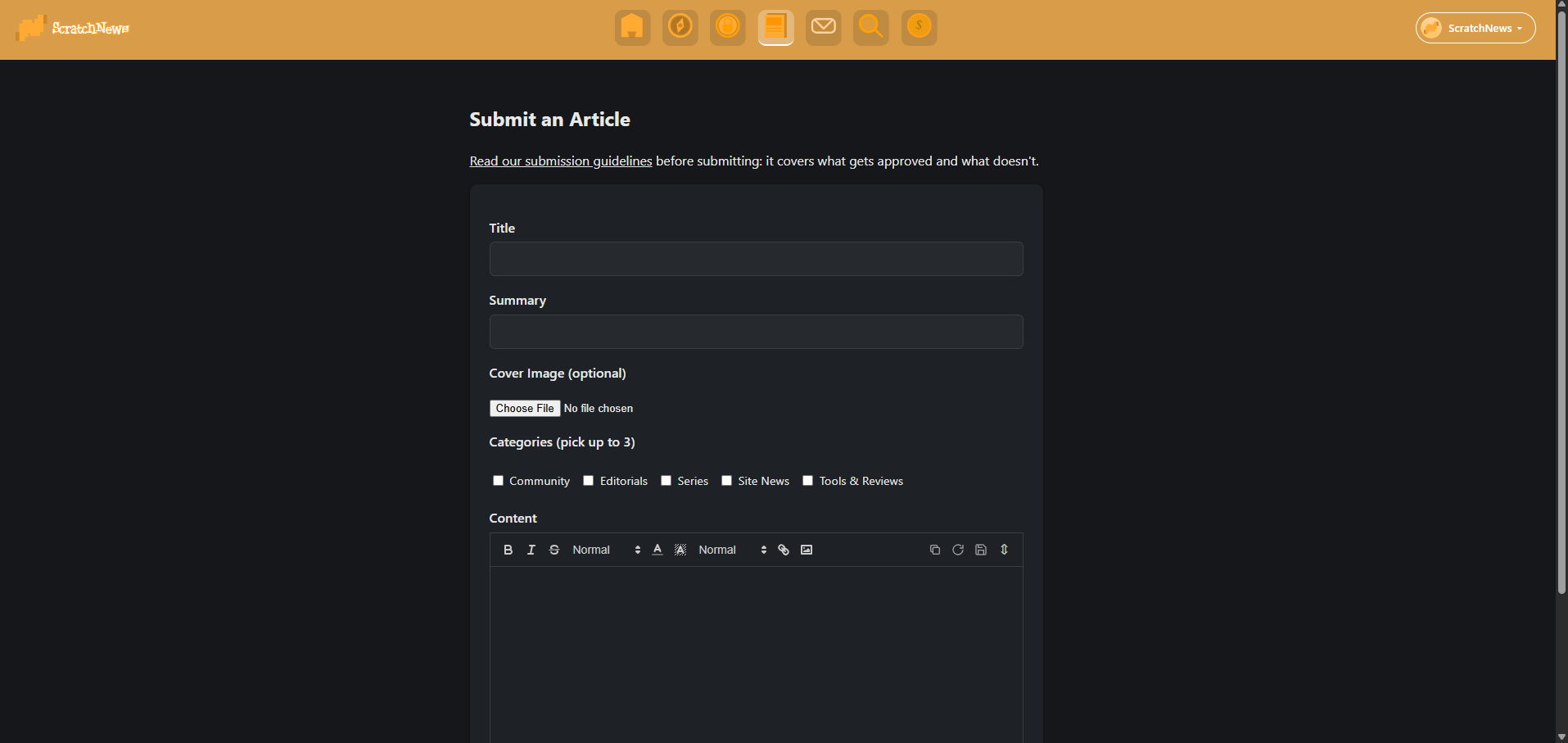Open the first Normal heading dropdown
Image resolution: width=1568 pixels, height=743 pixels.
click(606, 550)
